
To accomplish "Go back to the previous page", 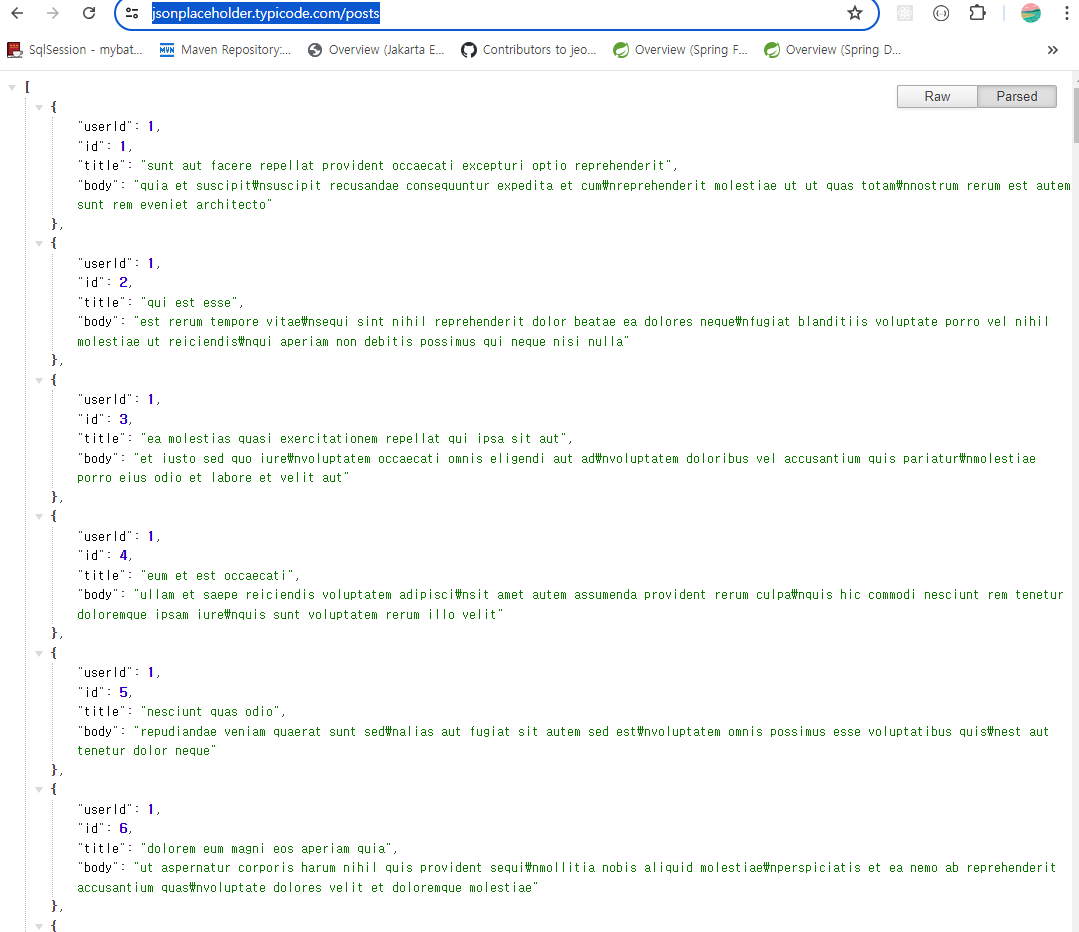I will (x=17, y=13).
